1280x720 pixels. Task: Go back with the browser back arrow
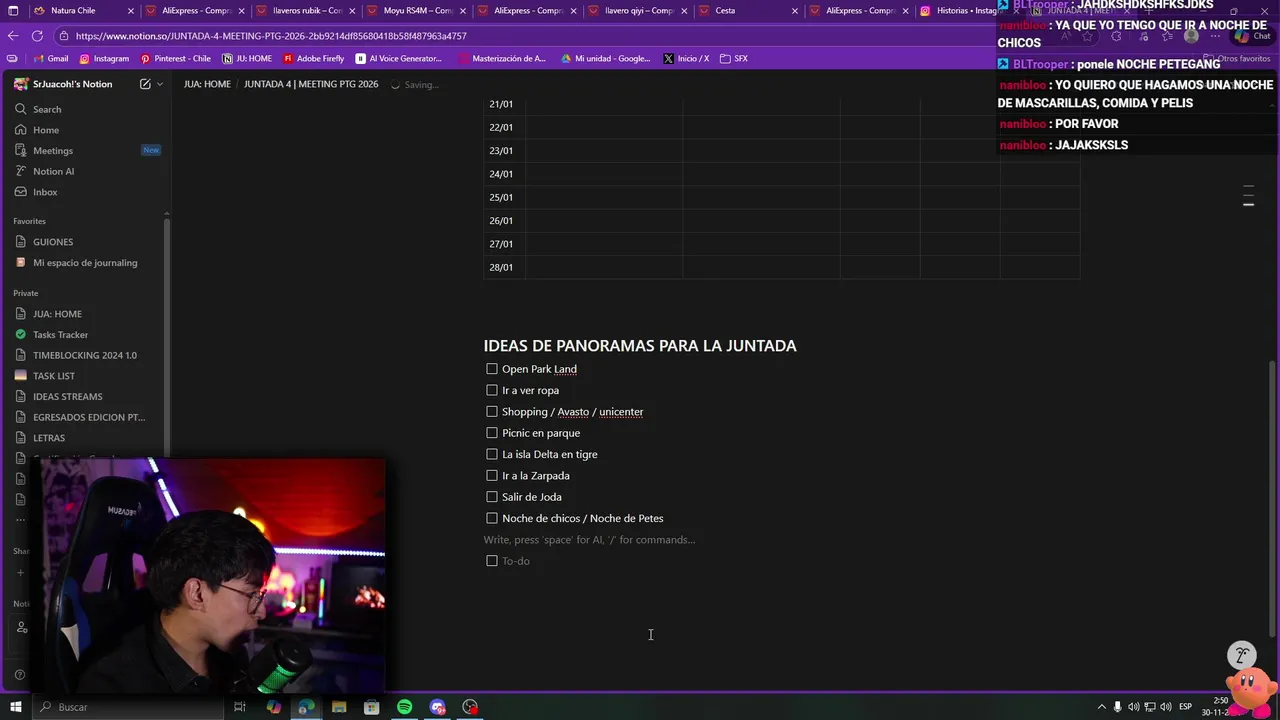pyautogui.click(x=13, y=35)
